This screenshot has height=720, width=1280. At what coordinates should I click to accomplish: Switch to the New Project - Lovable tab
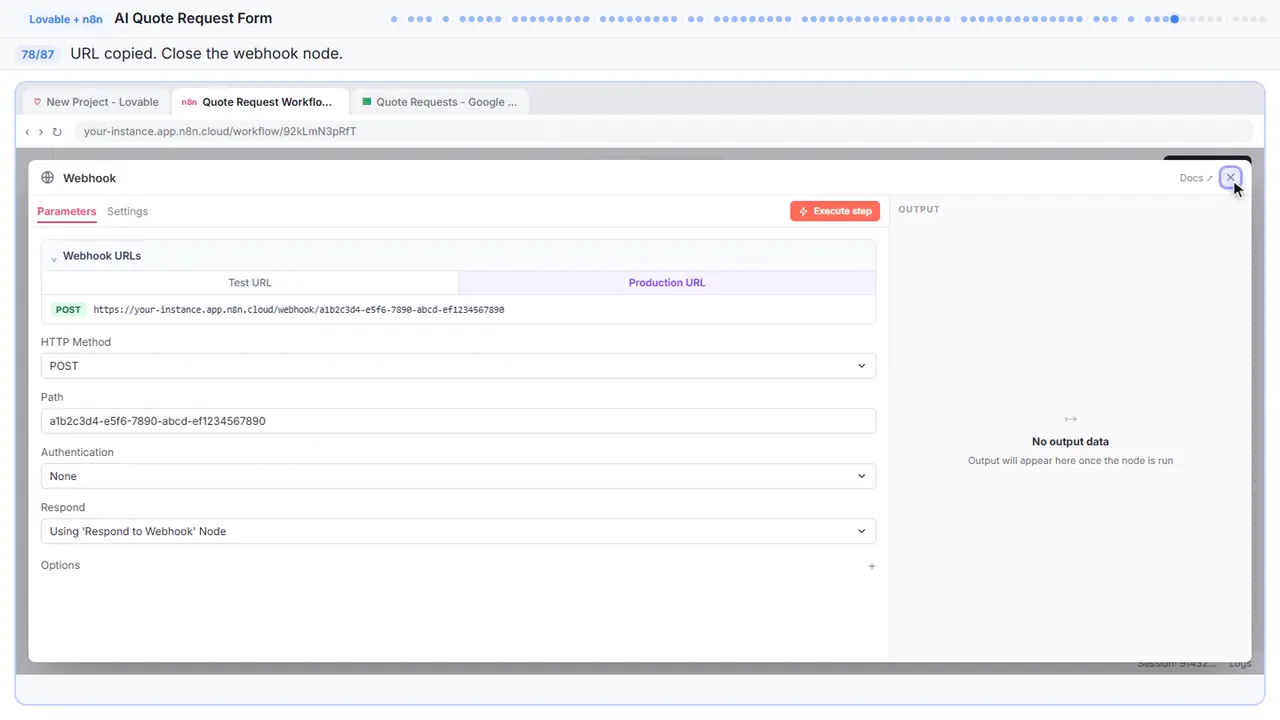pos(96,102)
